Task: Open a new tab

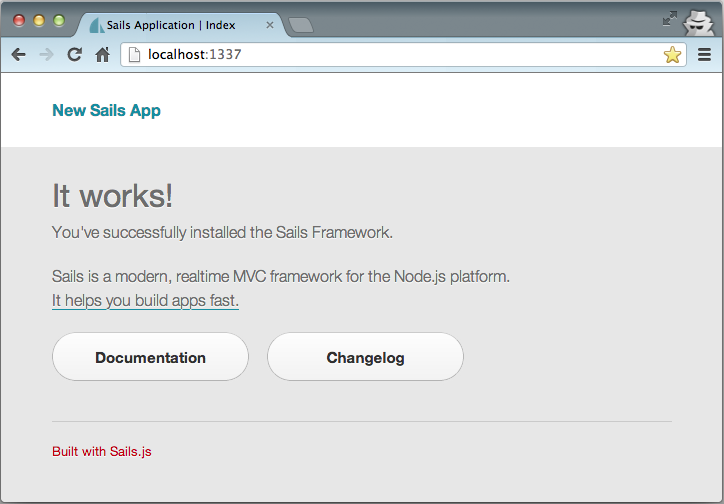Action: (301, 25)
